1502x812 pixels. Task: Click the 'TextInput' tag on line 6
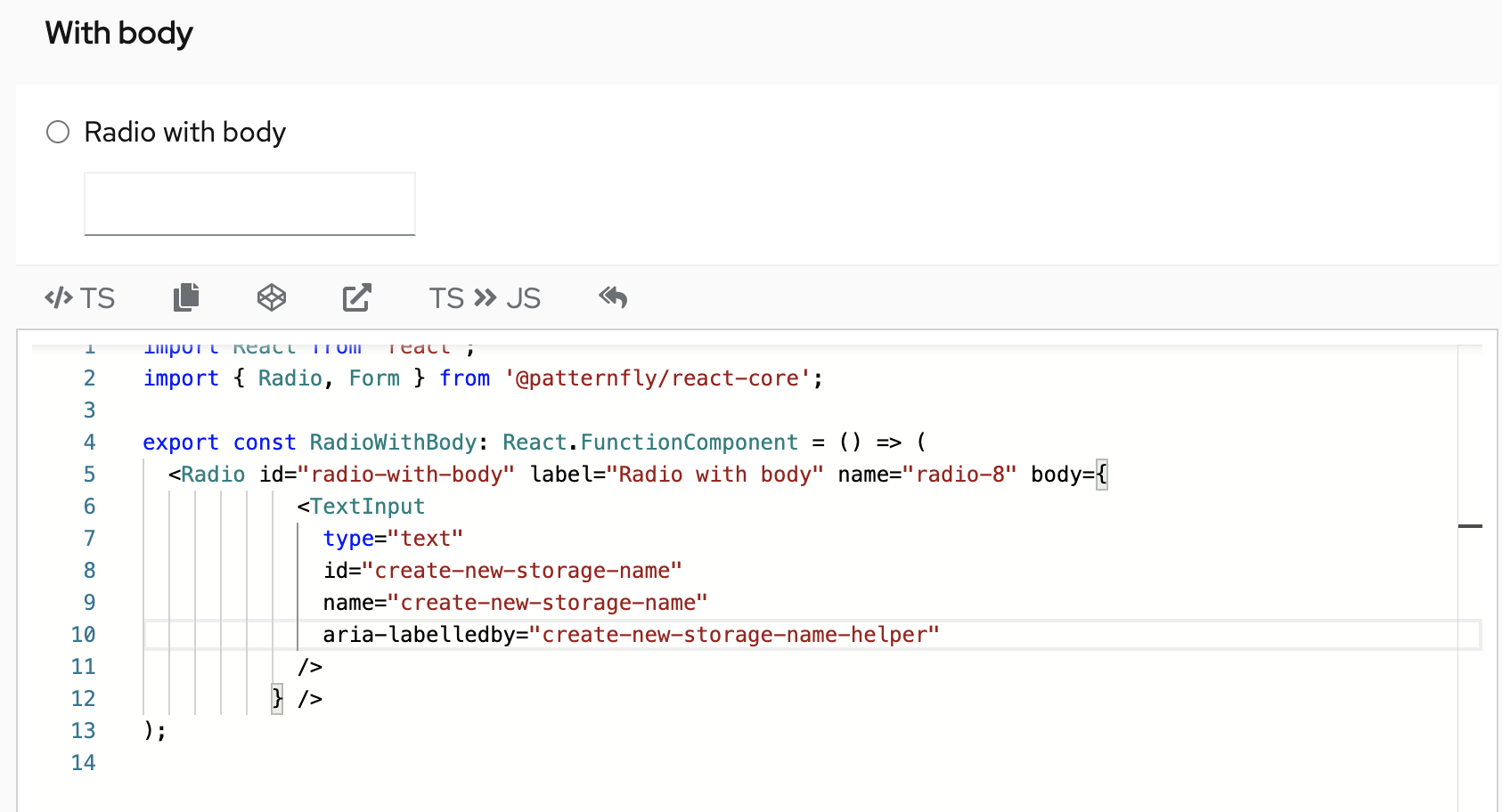(367, 507)
